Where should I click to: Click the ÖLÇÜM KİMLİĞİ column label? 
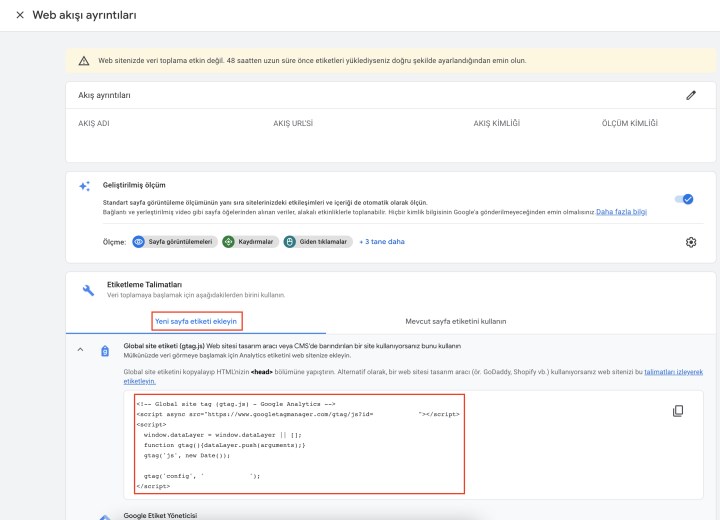tap(630, 123)
